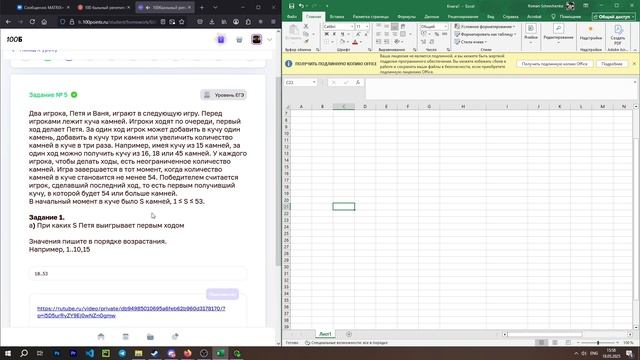Click the Excel horizontal scrollbar
640x360 pixels.
pos(544,334)
